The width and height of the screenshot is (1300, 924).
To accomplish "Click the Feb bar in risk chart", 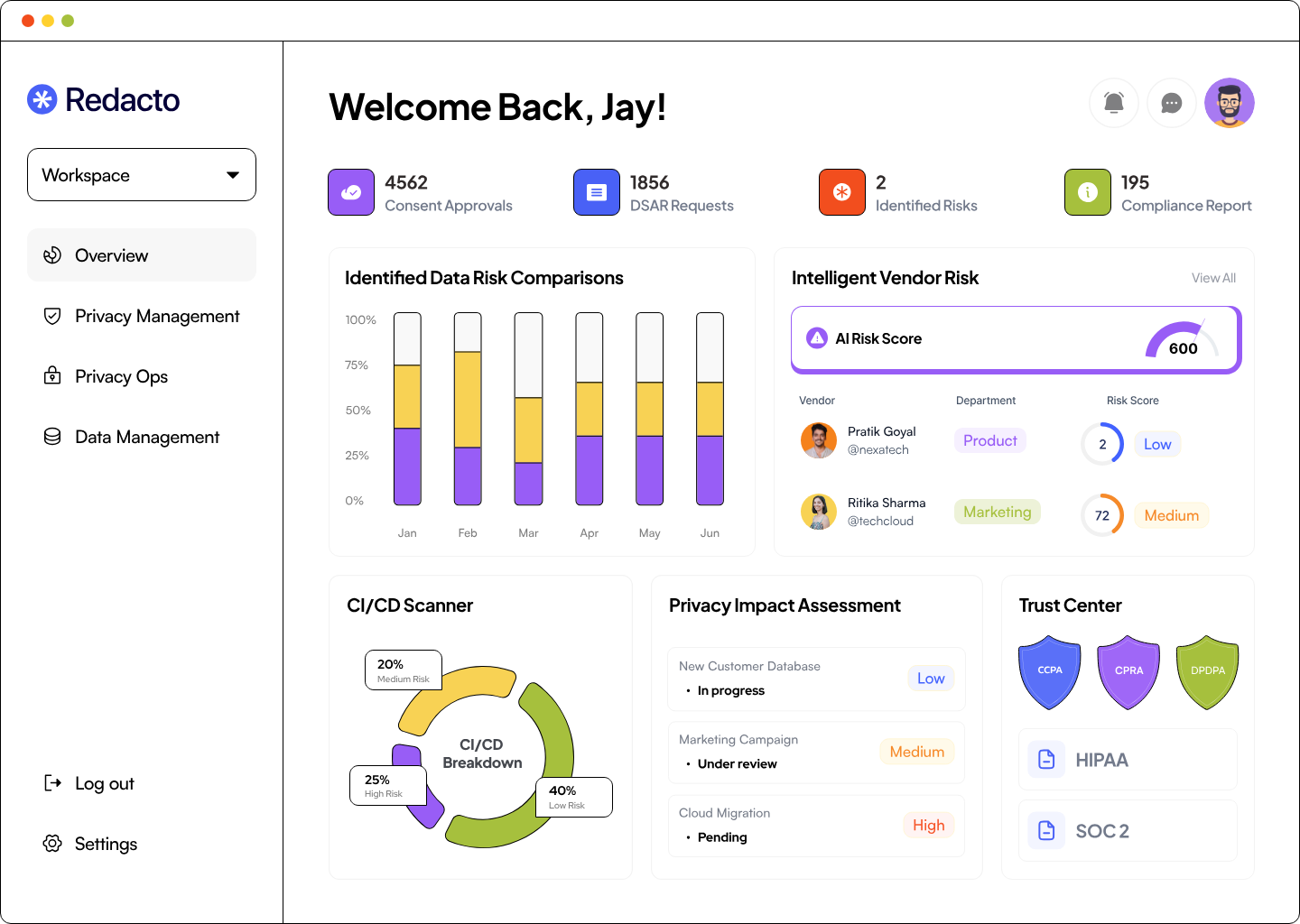I will pos(468,409).
